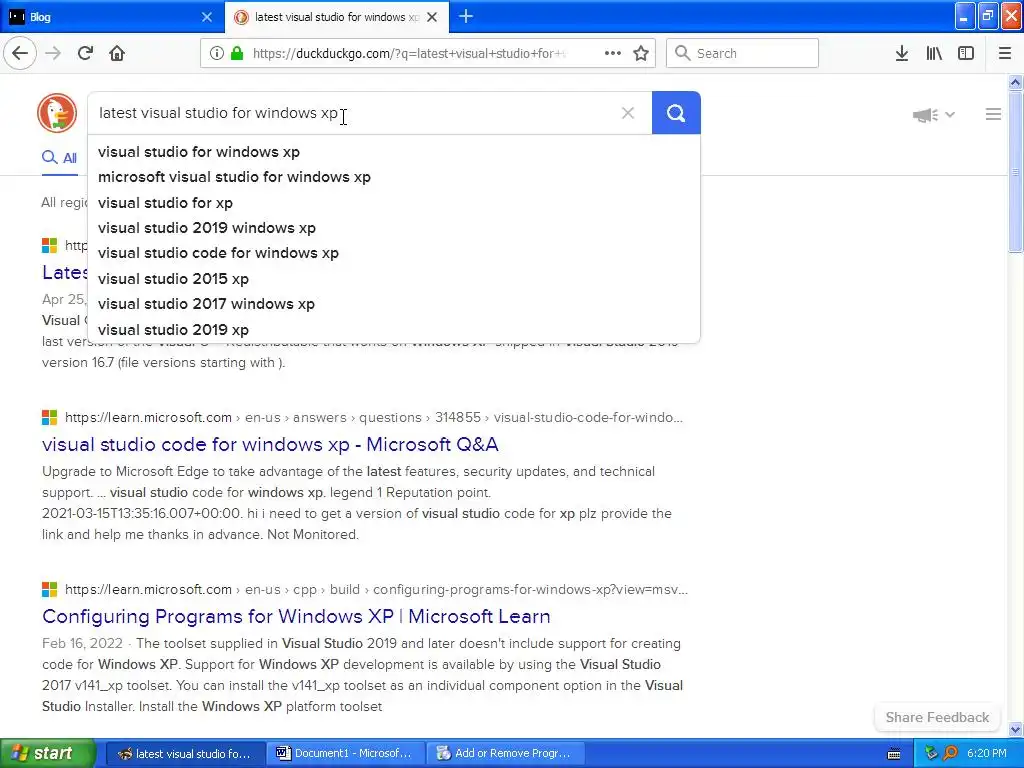The width and height of the screenshot is (1024, 768).
Task: Click the vertical scrollbar thumb
Action: [1016, 171]
